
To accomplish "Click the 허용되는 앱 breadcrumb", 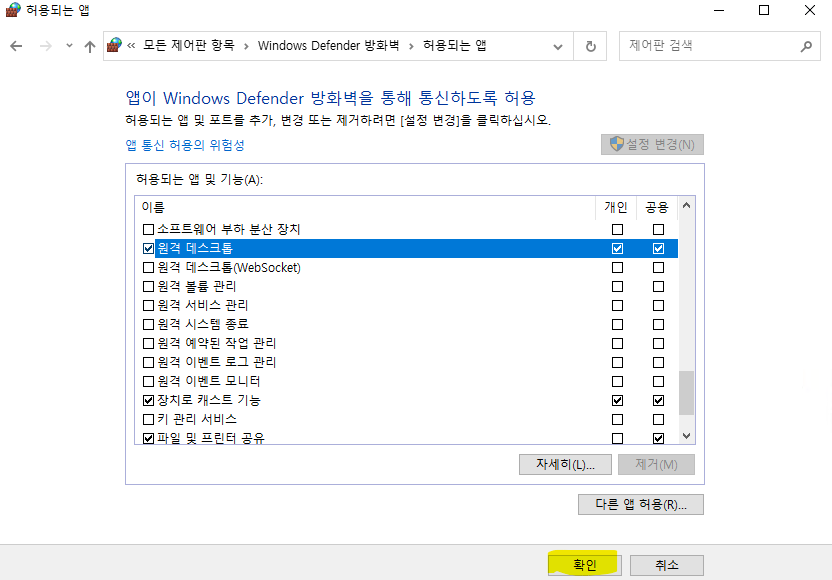I will click(454, 46).
